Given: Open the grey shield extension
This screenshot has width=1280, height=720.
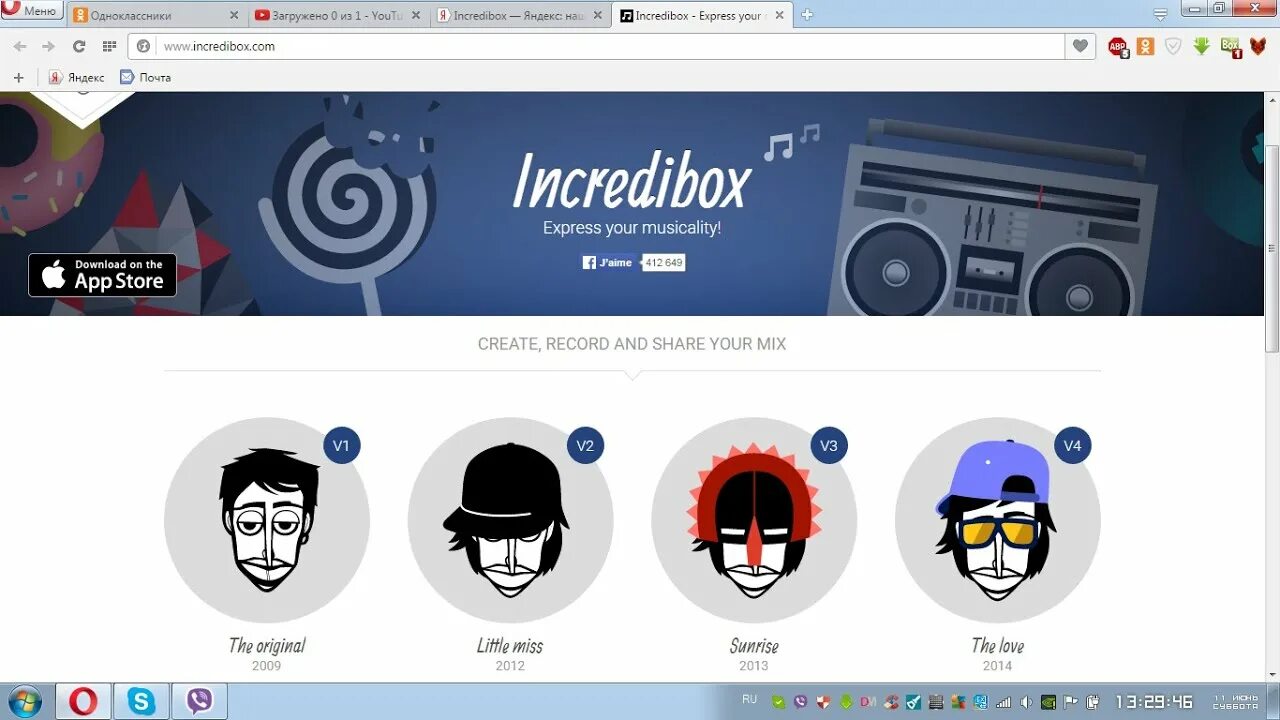Looking at the screenshot, I should (x=1173, y=46).
